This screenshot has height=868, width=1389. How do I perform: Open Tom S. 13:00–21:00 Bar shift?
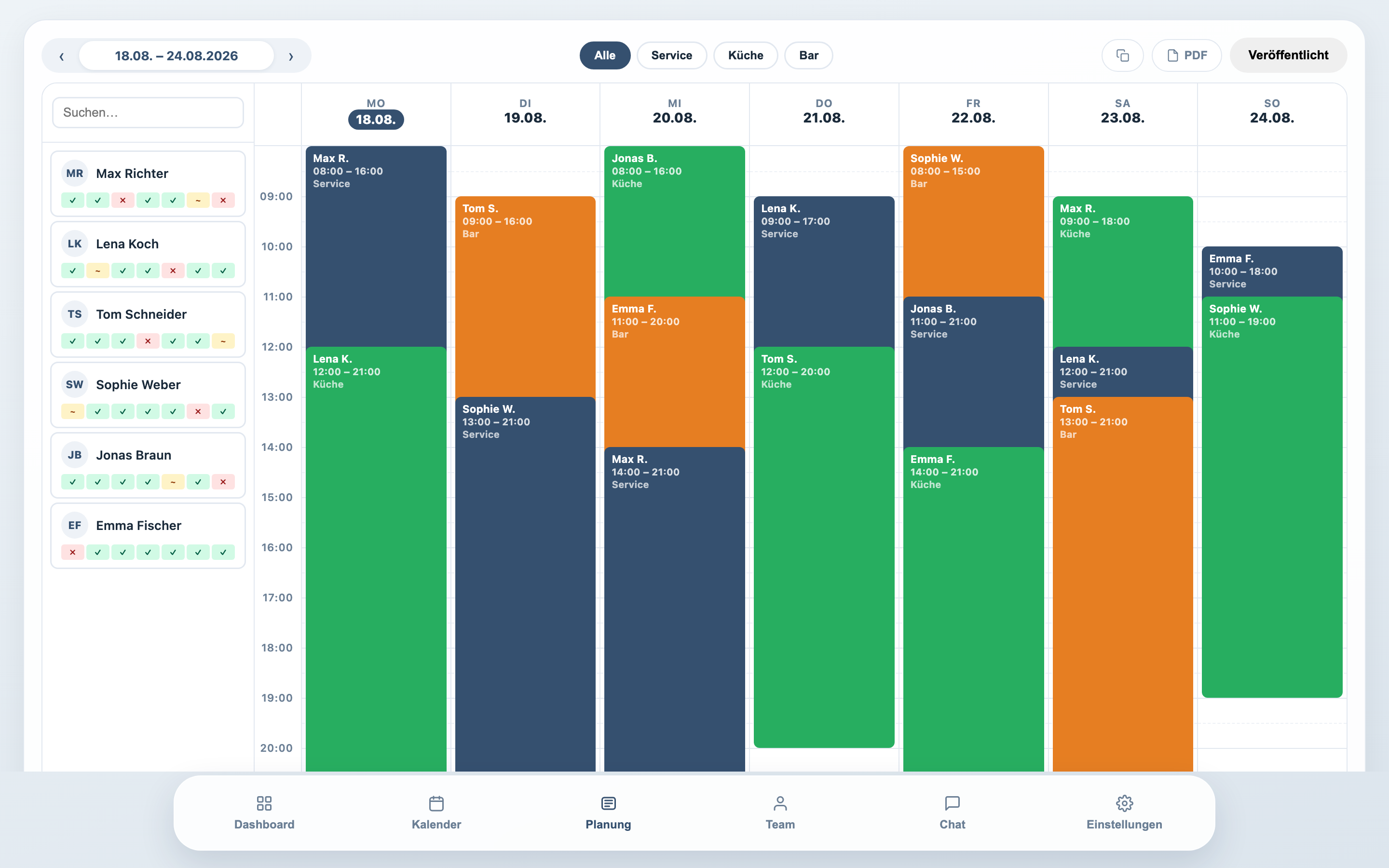coord(1123,584)
